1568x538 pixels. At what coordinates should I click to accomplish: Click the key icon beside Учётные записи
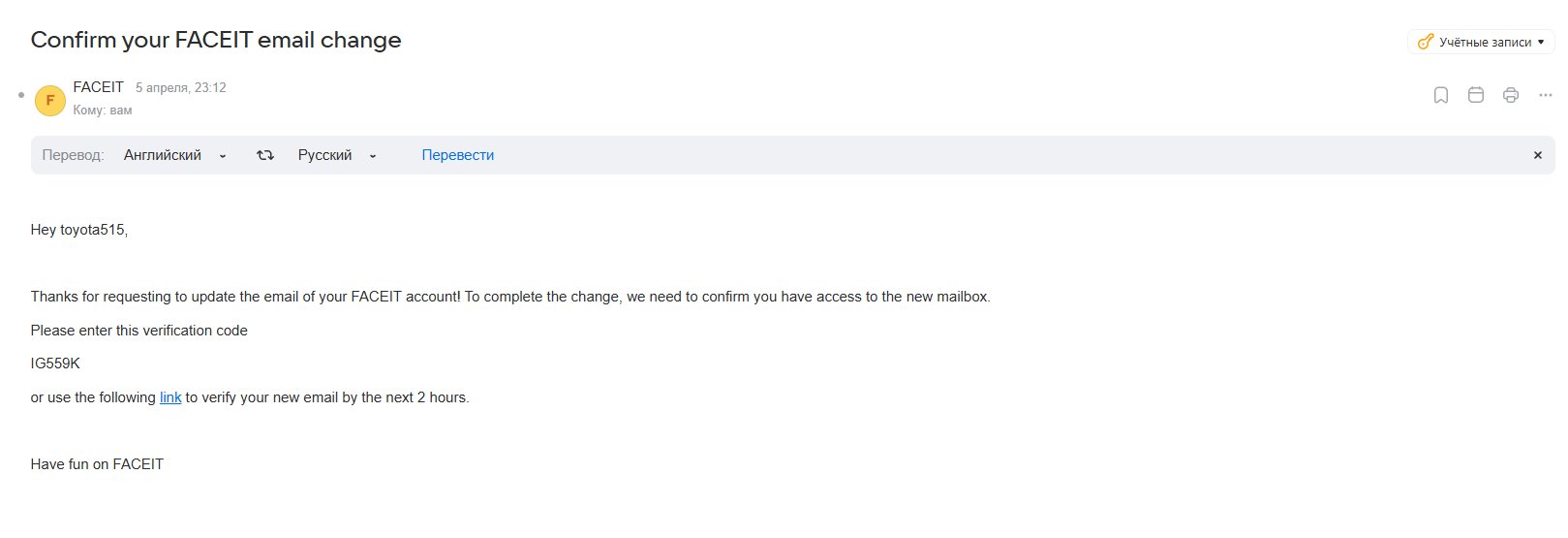[x=1425, y=42]
